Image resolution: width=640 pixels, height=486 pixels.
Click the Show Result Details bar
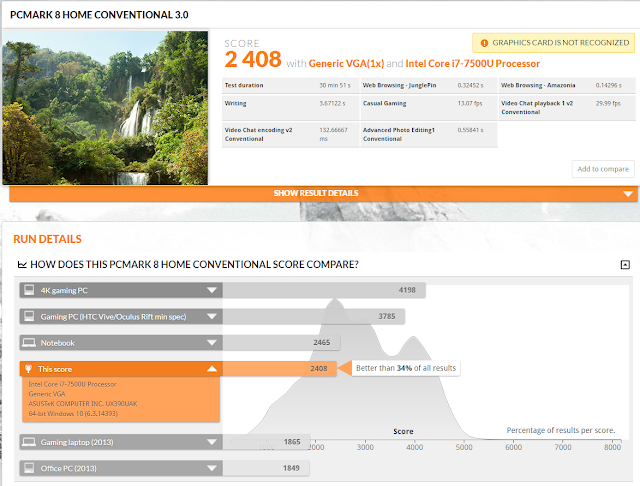click(x=323, y=193)
